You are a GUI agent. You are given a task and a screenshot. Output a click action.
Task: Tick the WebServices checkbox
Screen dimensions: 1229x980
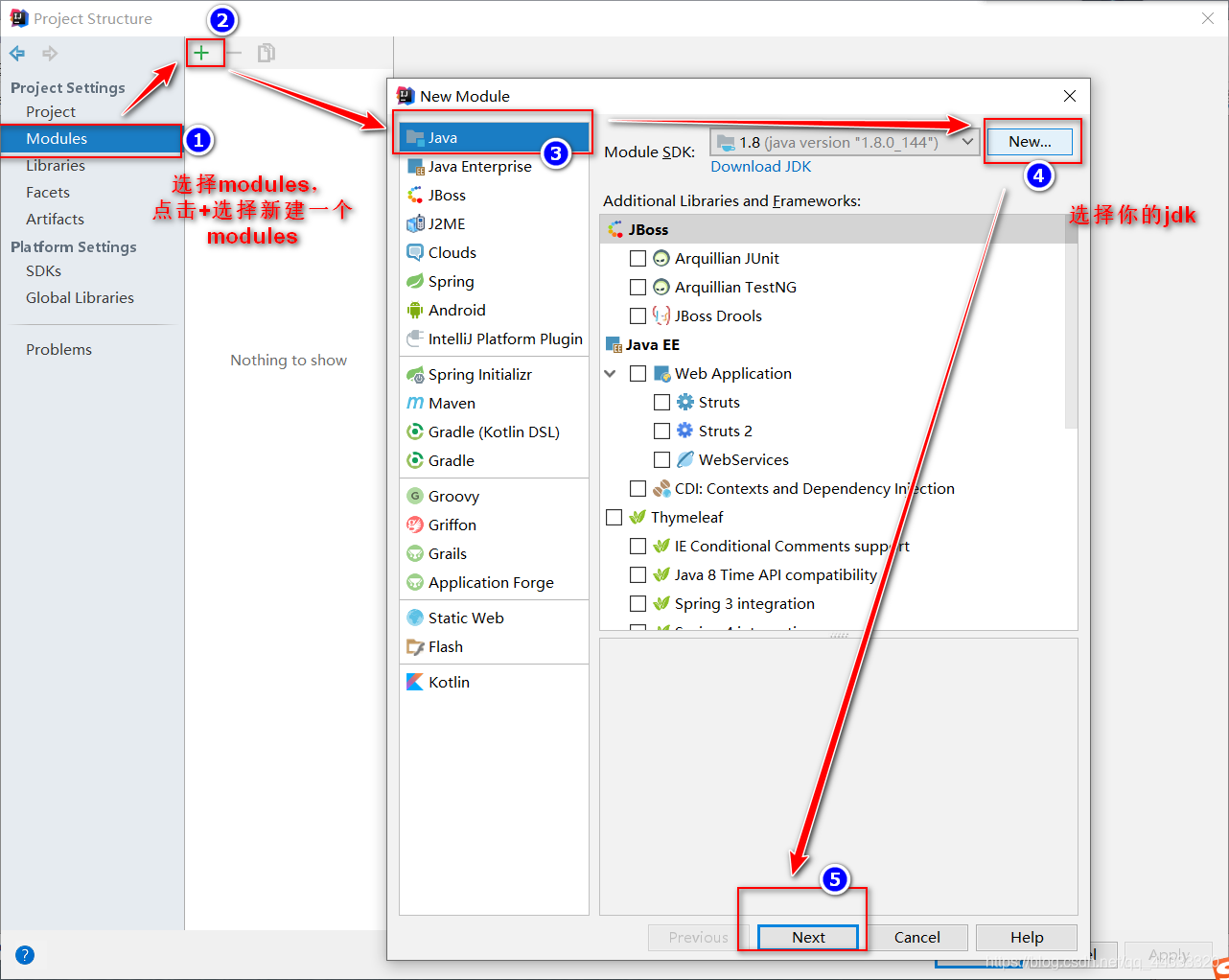tap(661, 460)
